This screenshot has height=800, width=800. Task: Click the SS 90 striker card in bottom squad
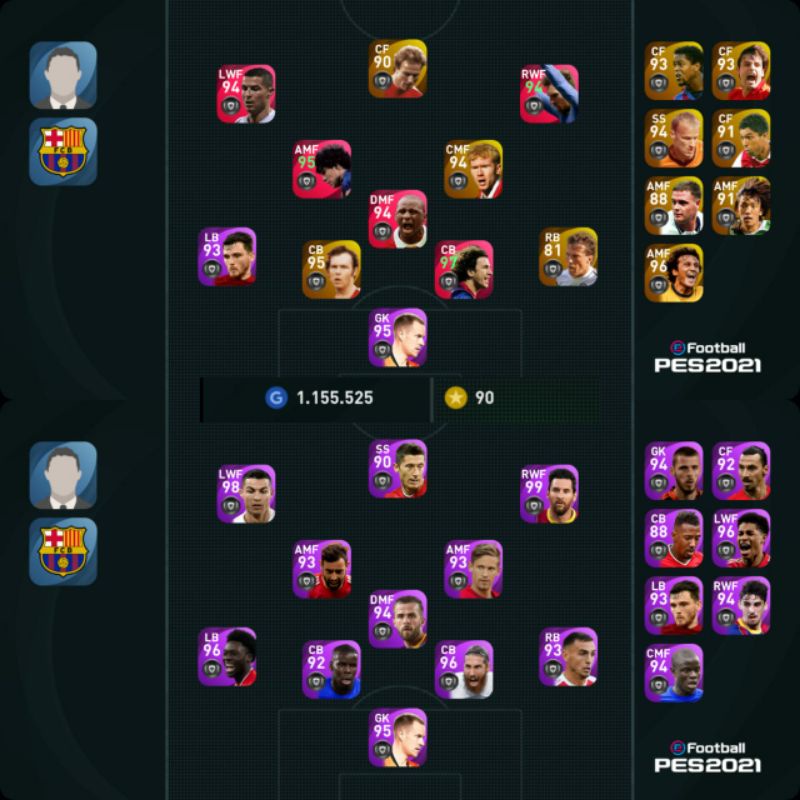point(397,468)
